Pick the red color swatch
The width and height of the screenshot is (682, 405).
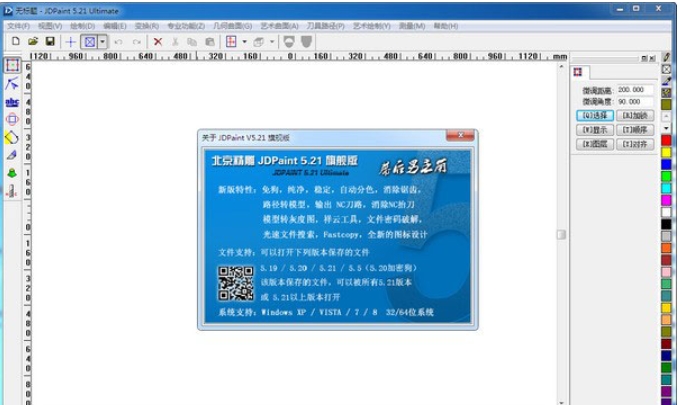666,140
